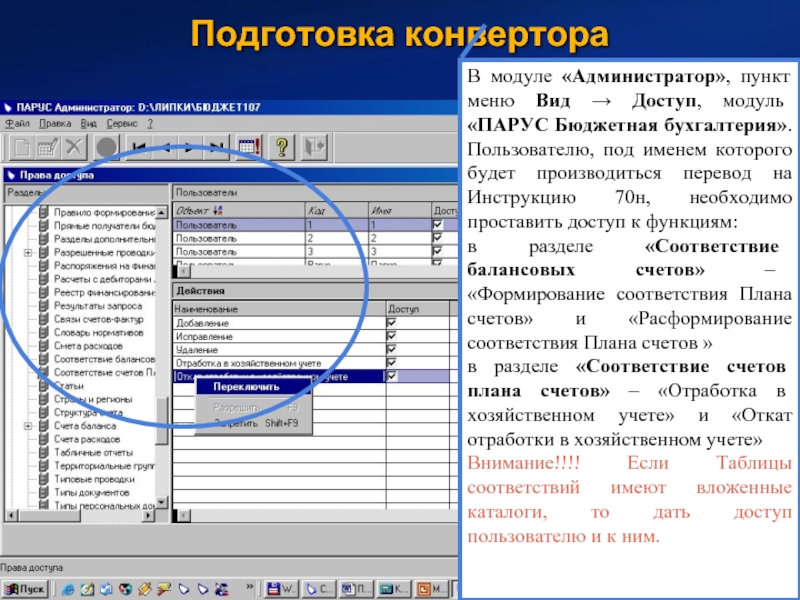The image size is (800, 600).
Task: Go to last record arrow icon
Action: pyautogui.click(x=217, y=147)
